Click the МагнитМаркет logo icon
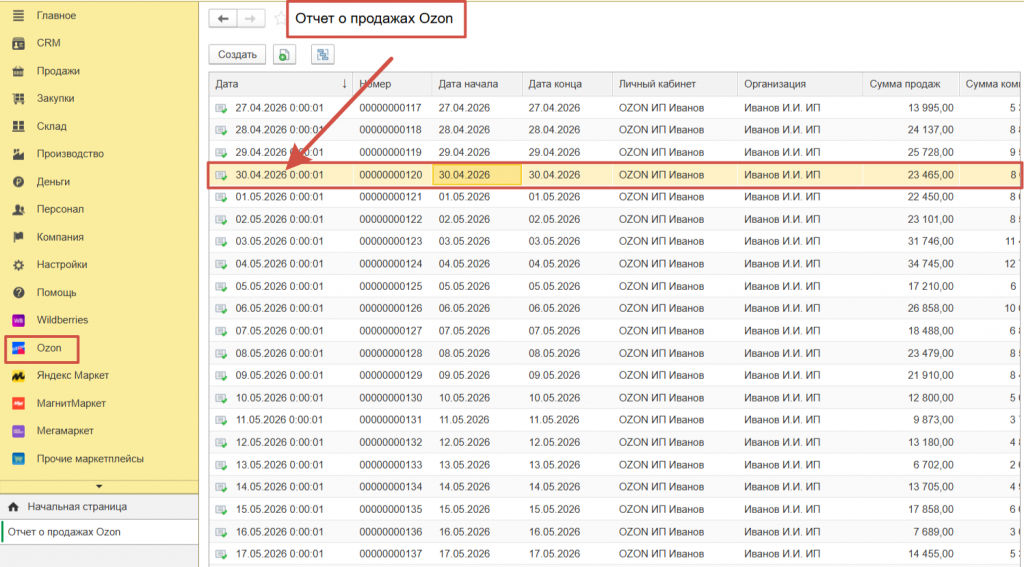Image resolution: width=1024 pixels, height=567 pixels. [18, 404]
